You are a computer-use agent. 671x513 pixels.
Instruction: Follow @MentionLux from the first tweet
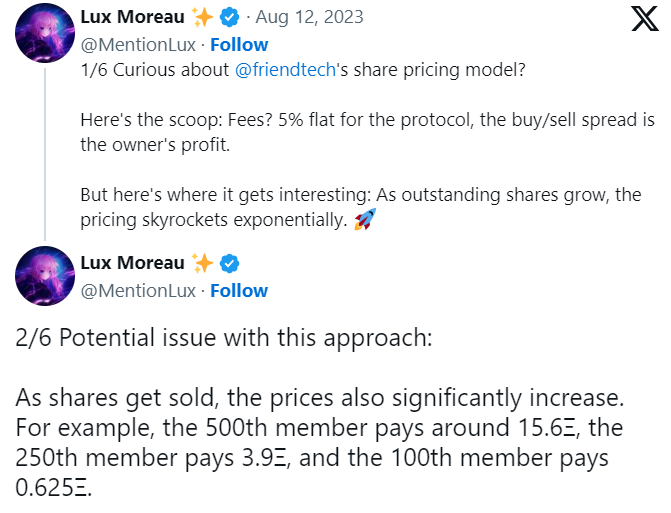239,44
